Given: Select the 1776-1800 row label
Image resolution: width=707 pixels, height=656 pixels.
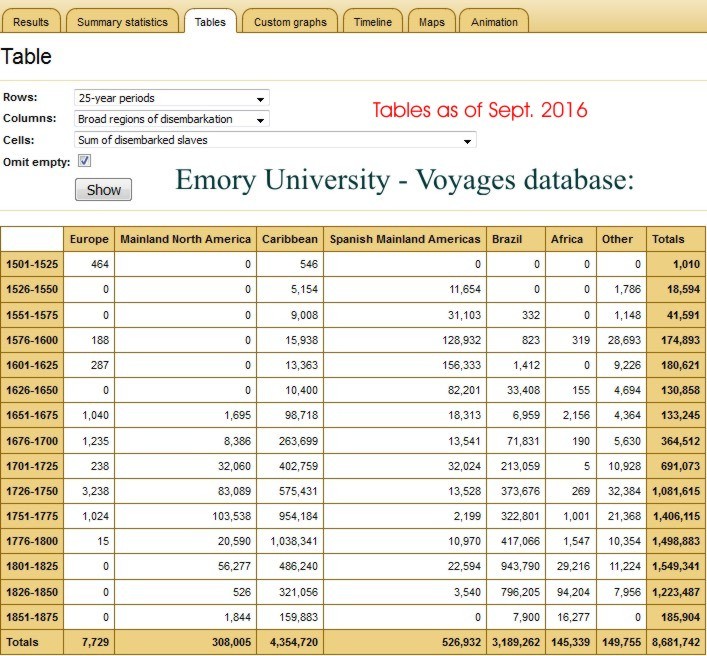Looking at the screenshot, I should click(x=33, y=540).
